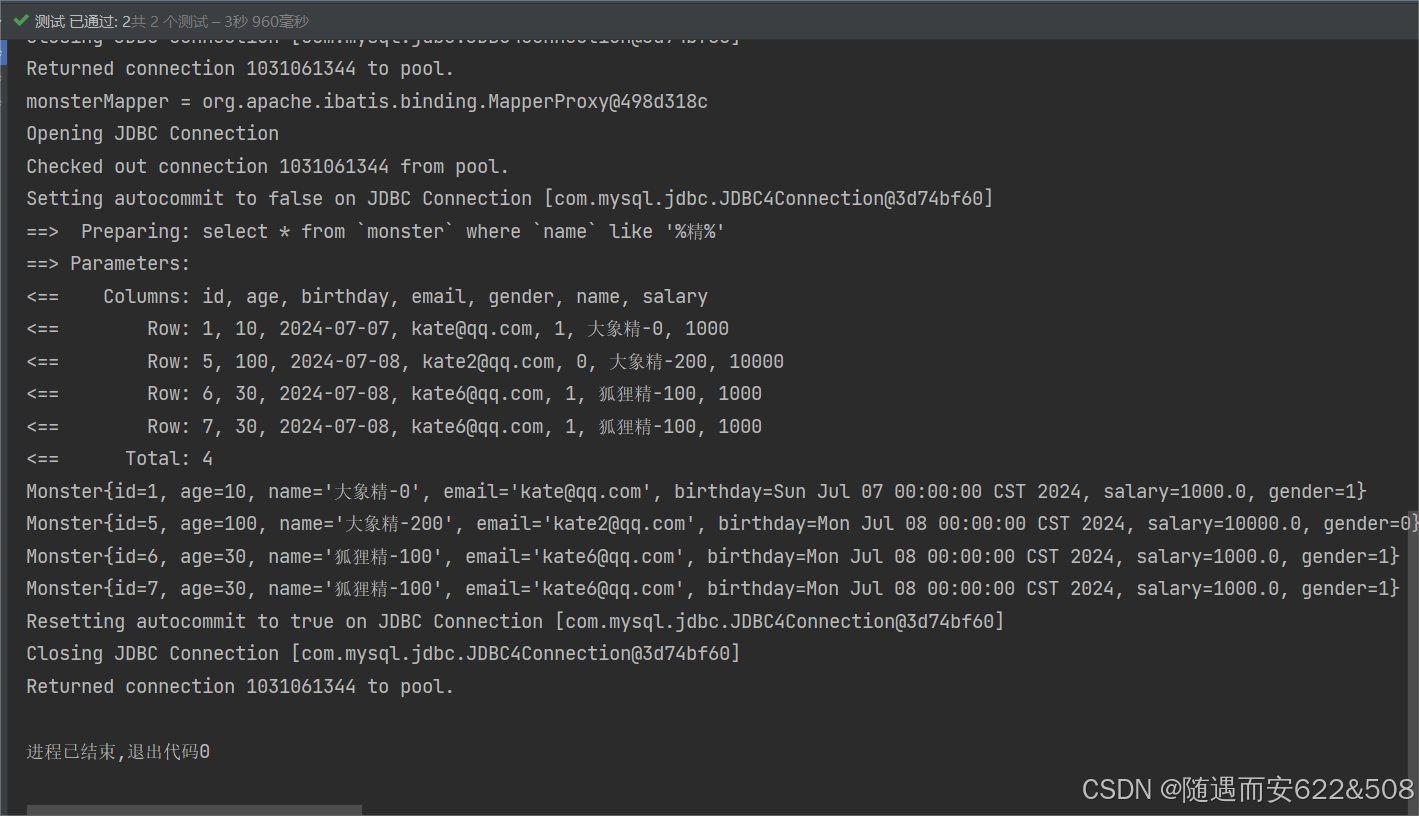The width and height of the screenshot is (1419, 816).
Task: Click the CSDN author watermark text
Action: 1248,789
